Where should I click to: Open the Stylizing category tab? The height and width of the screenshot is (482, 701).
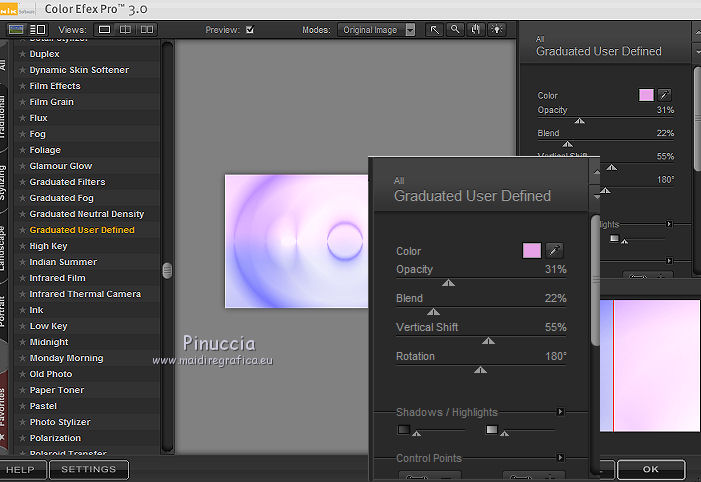[3, 182]
